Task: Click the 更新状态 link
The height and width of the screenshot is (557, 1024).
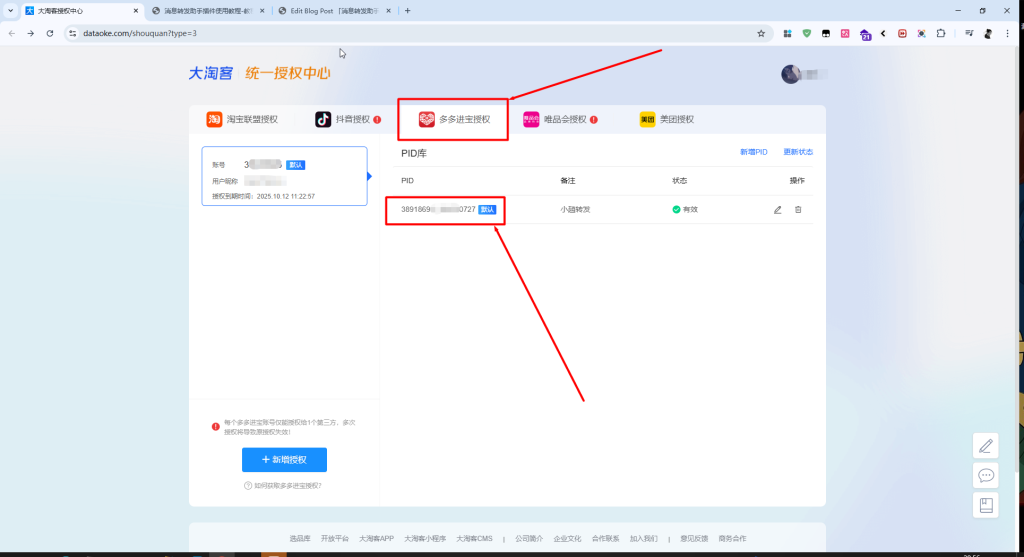Action: coord(797,152)
